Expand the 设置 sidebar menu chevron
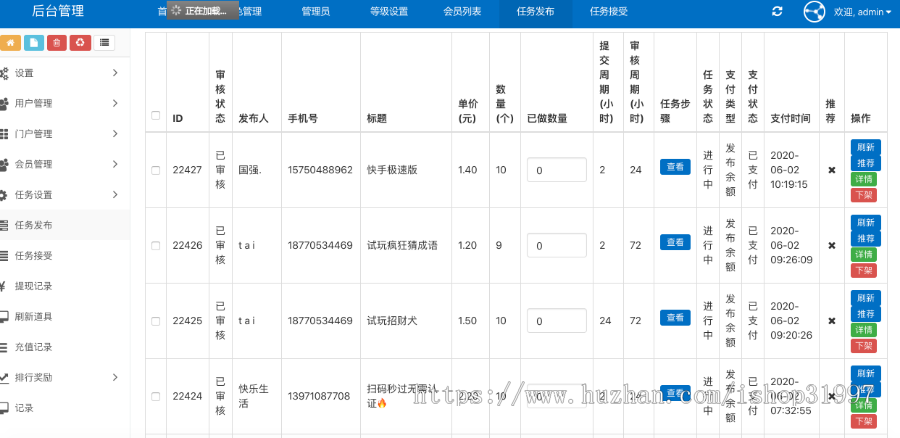 [115, 73]
